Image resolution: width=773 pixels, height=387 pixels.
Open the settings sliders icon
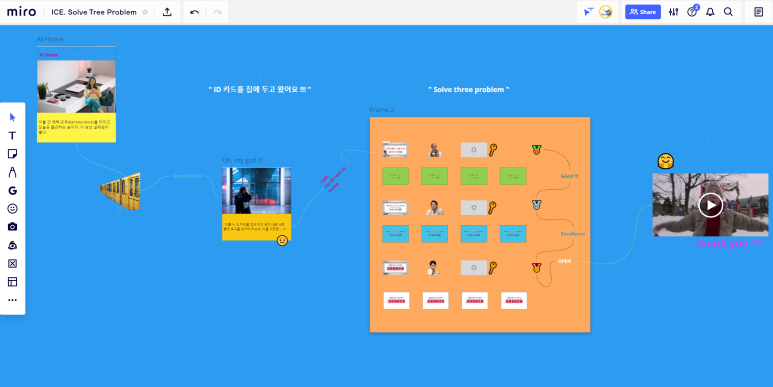[x=673, y=12]
